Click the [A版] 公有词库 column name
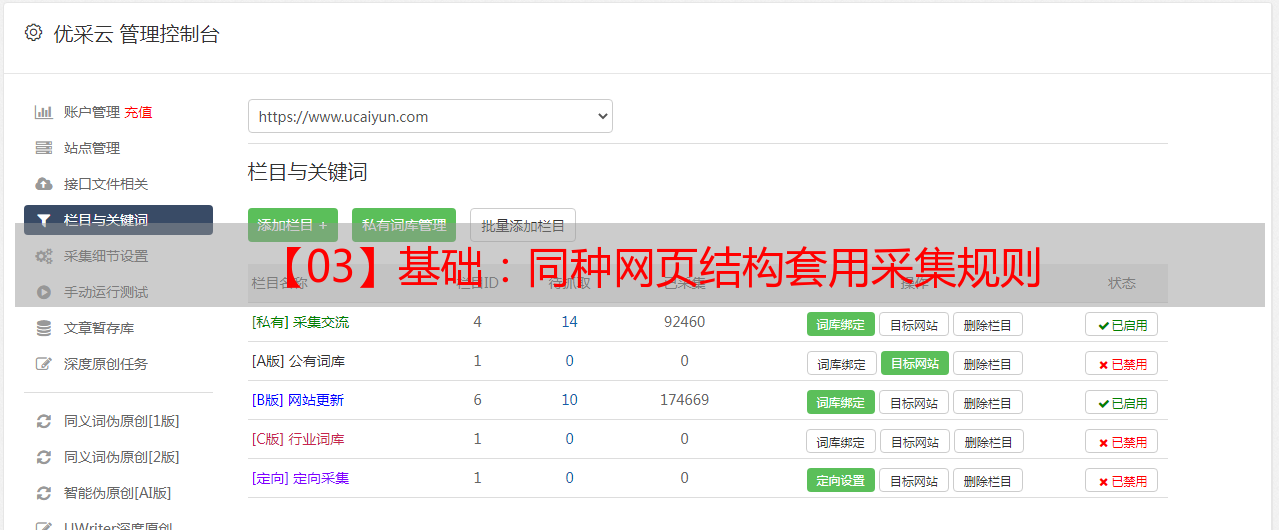Viewport: 1279px width, 530px height. pos(298,361)
